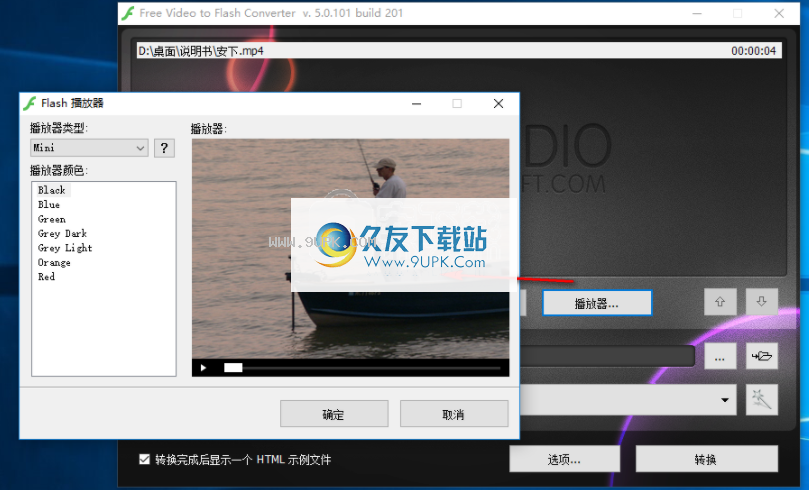Select Green player color
This screenshot has width=809, height=490.
52,219
